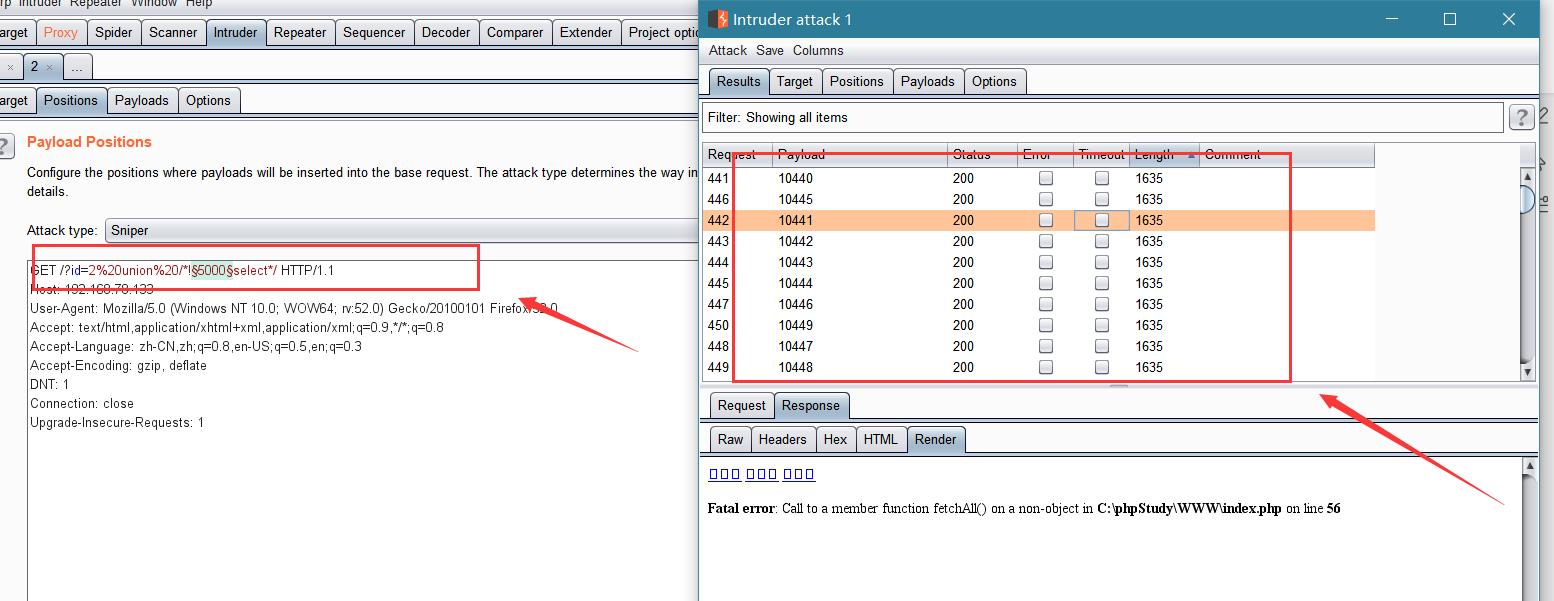1554x601 pixels.
Task: Switch the response view to Raw
Action: pos(731,439)
